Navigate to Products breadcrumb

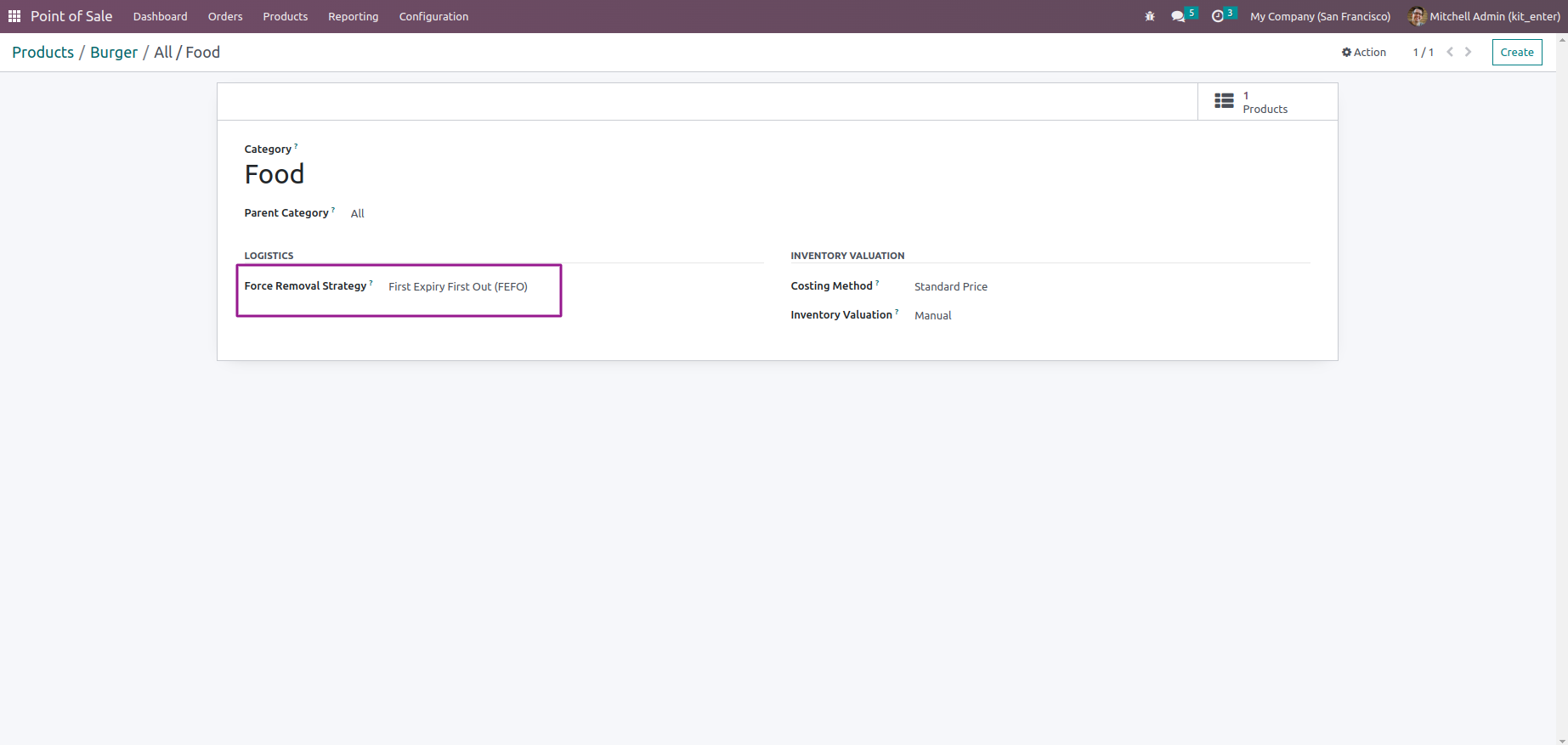43,52
